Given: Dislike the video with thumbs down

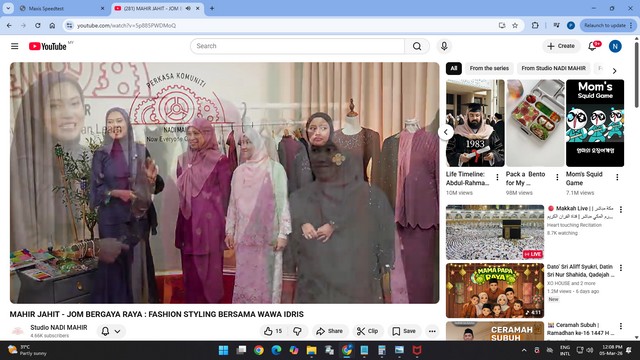Looking at the screenshot, I should pos(298,331).
